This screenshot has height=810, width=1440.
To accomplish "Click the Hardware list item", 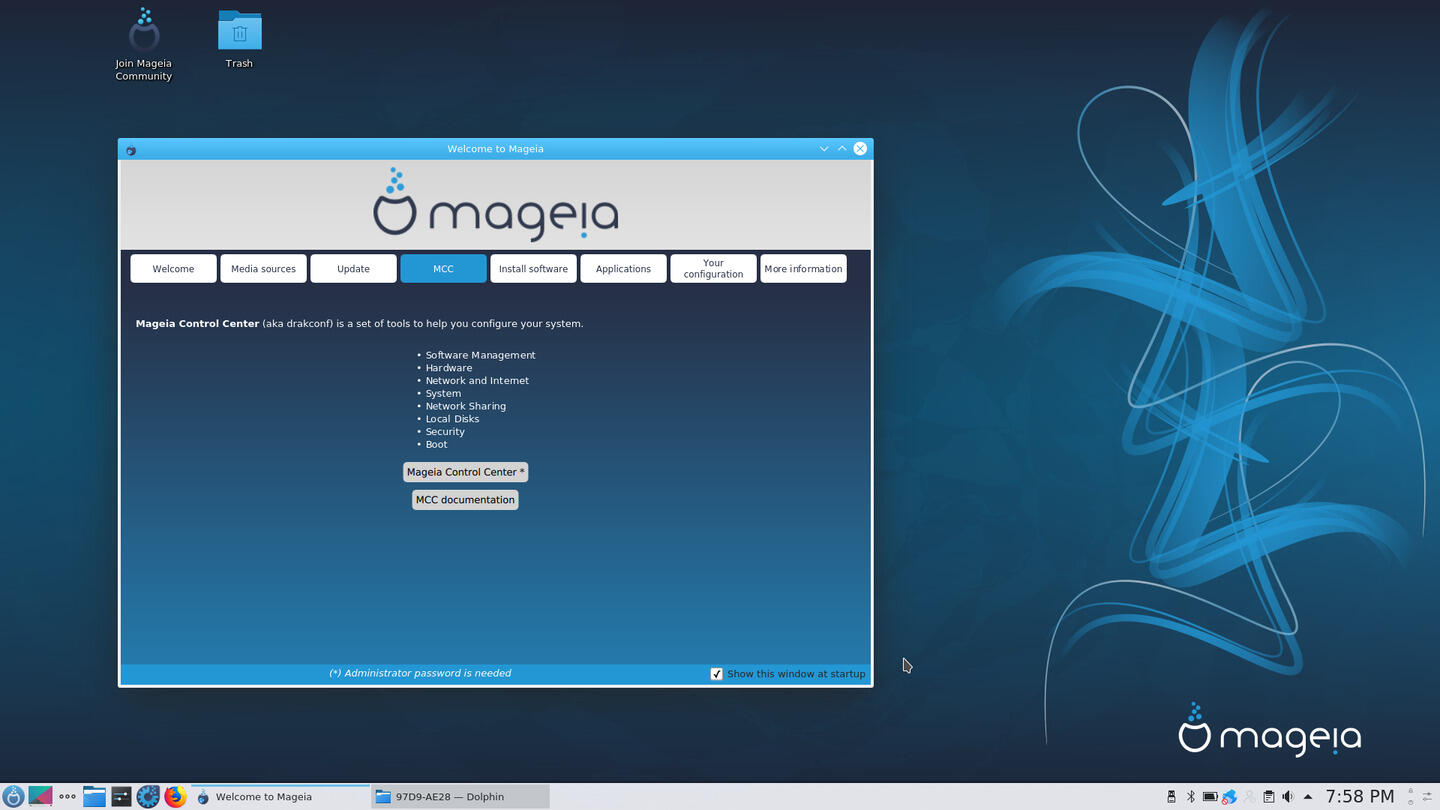I will coord(449,368).
